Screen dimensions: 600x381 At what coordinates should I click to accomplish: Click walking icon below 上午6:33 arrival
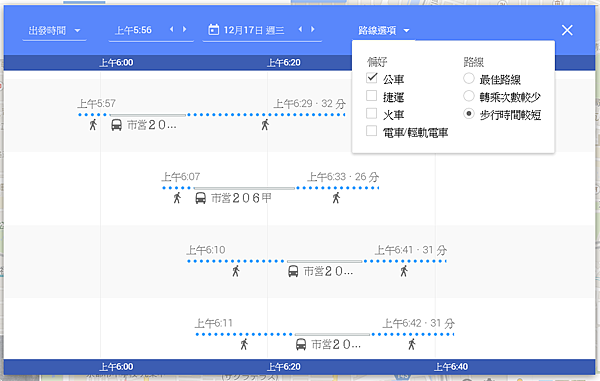click(336, 198)
